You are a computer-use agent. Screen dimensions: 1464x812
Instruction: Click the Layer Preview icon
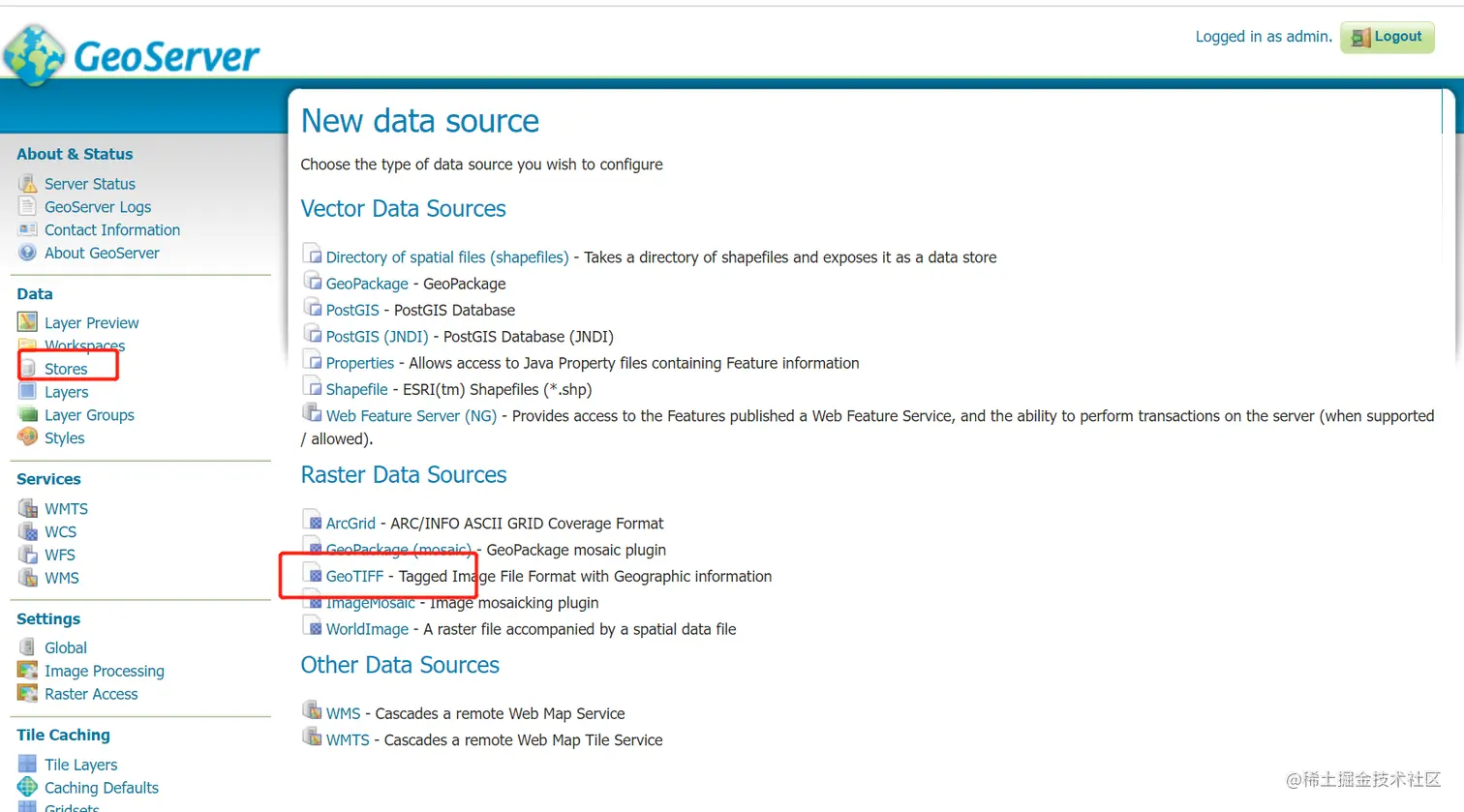point(27,322)
